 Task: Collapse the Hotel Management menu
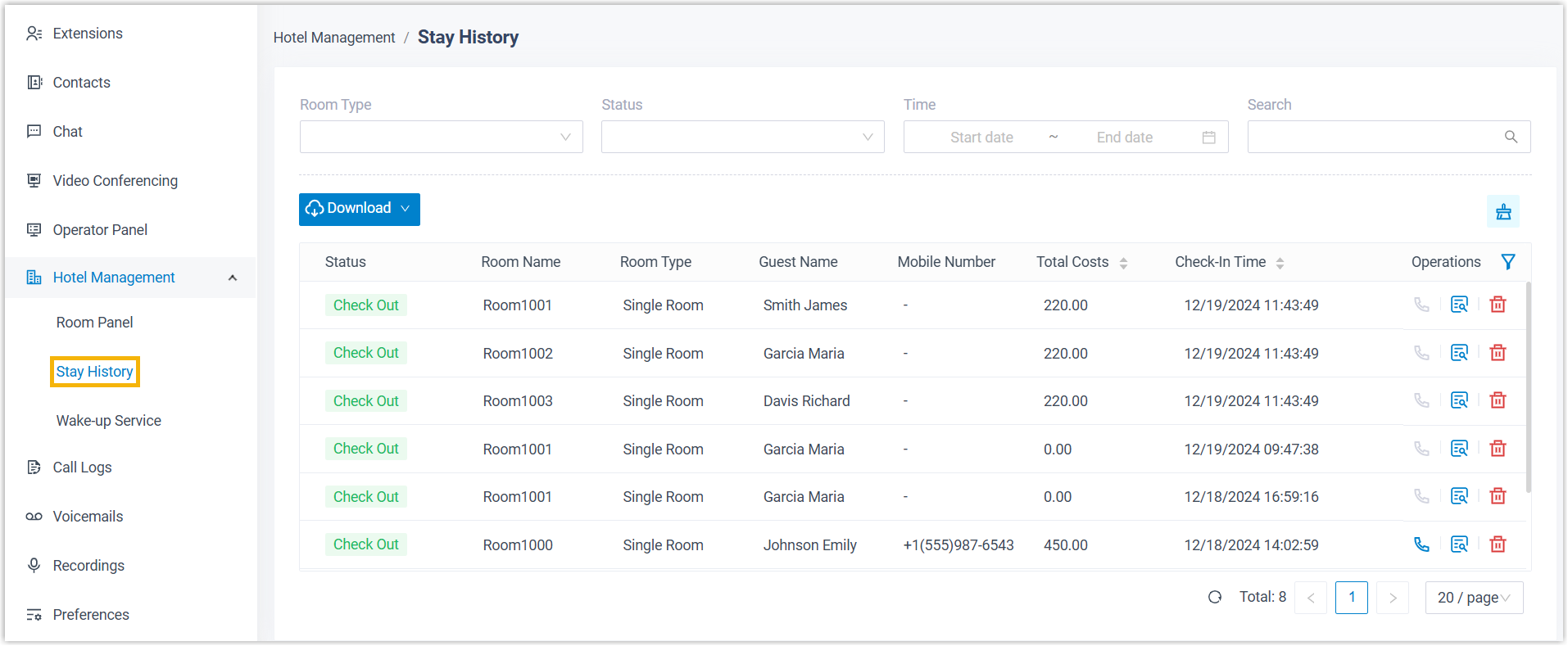click(x=233, y=278)
